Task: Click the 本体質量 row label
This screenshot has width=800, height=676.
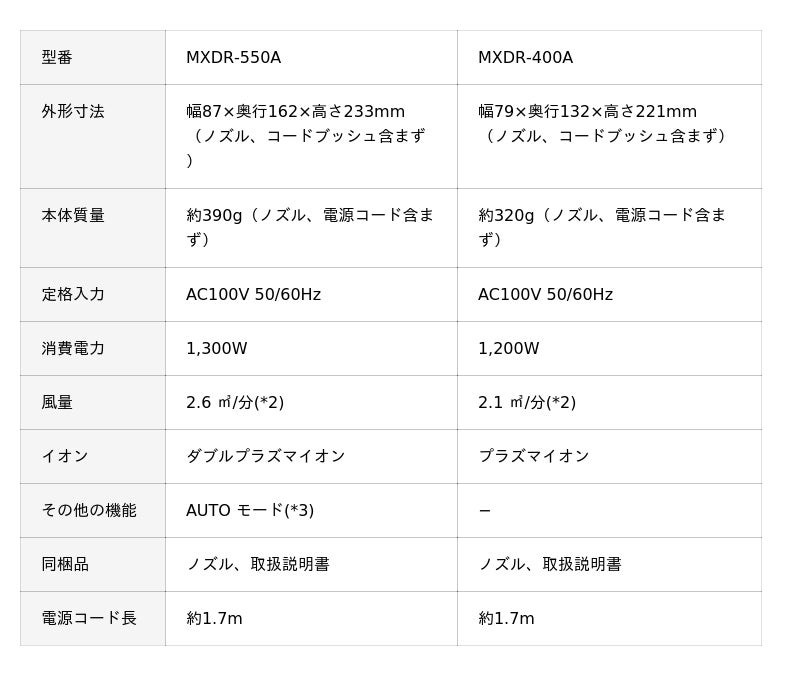Action: pos(73,215)
